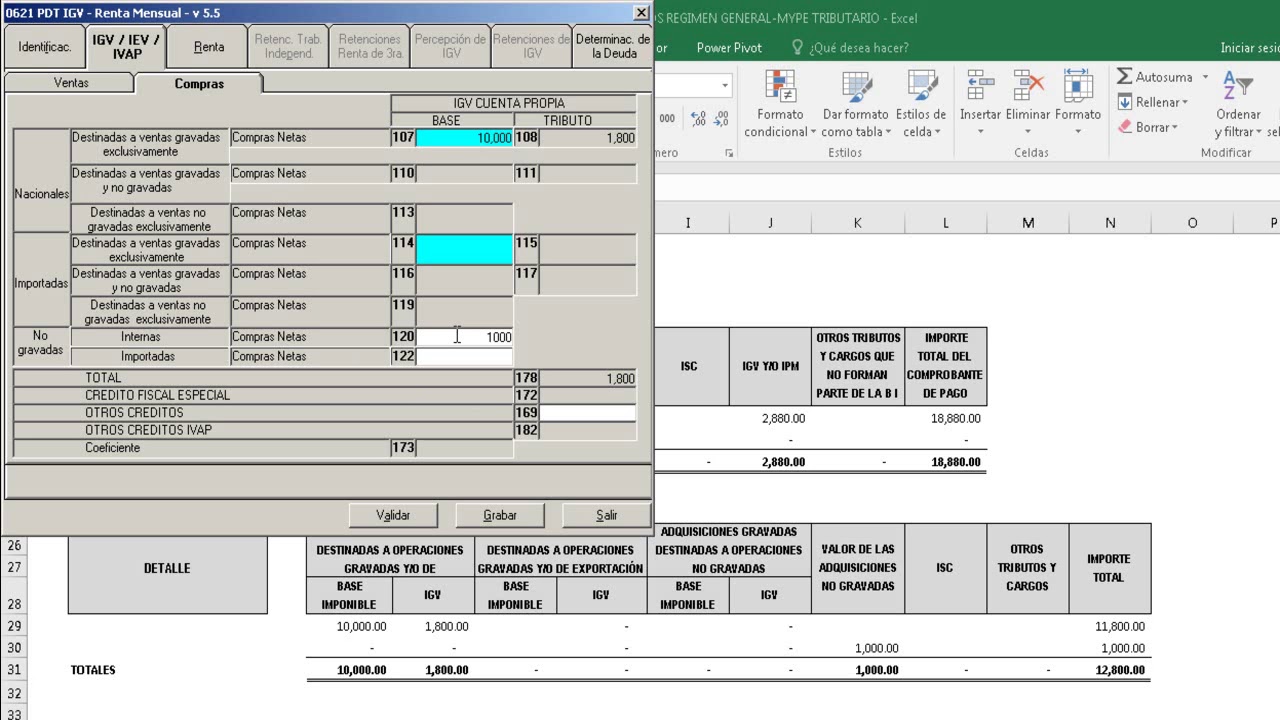
Task: Open Determinac. de la Deuda tab
Action: (x=613, y=47)
